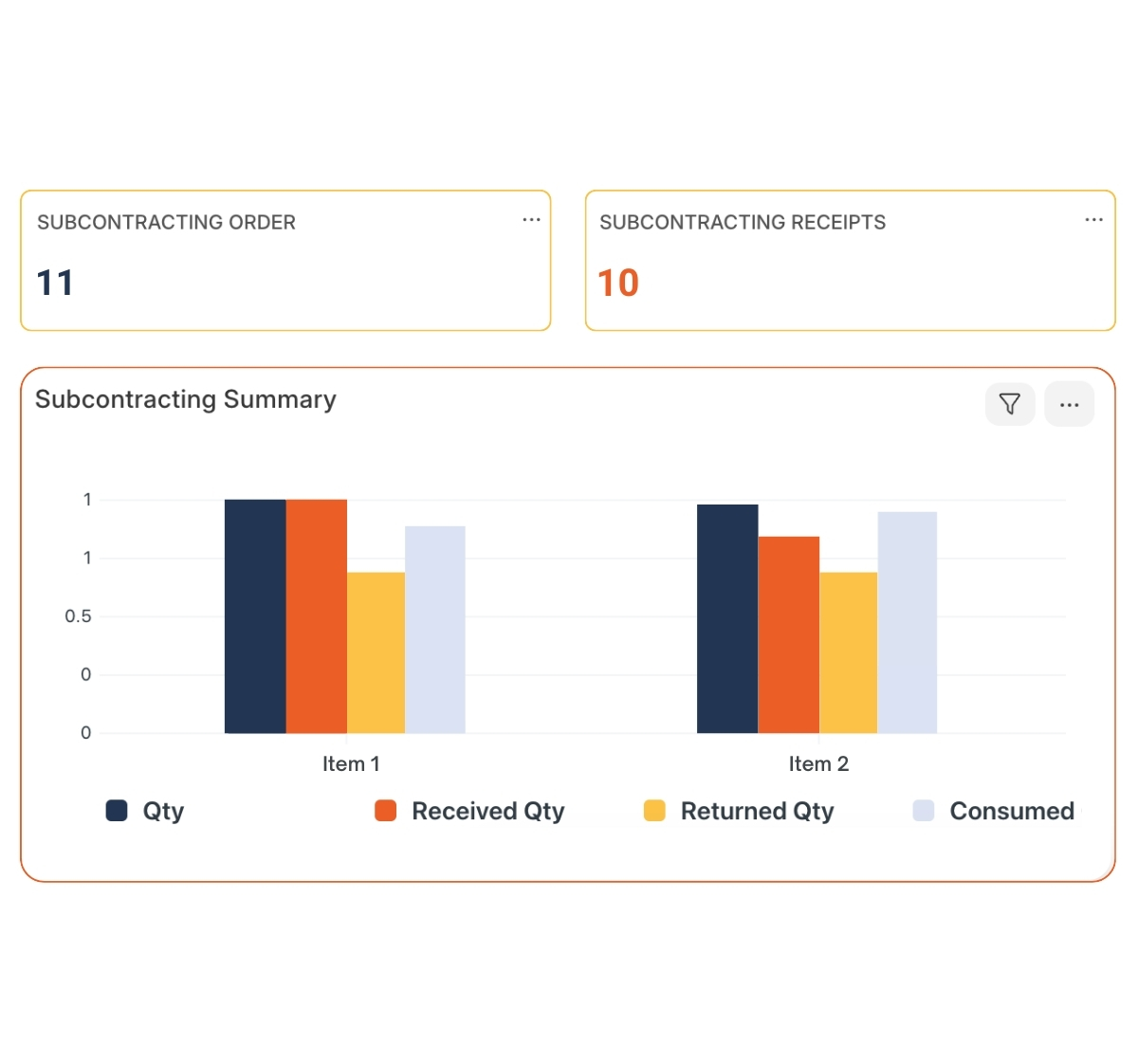1138x1064 pixels.
Task: Open the Subcontracting Receipts count 10
Action: (x=618, y=283)
